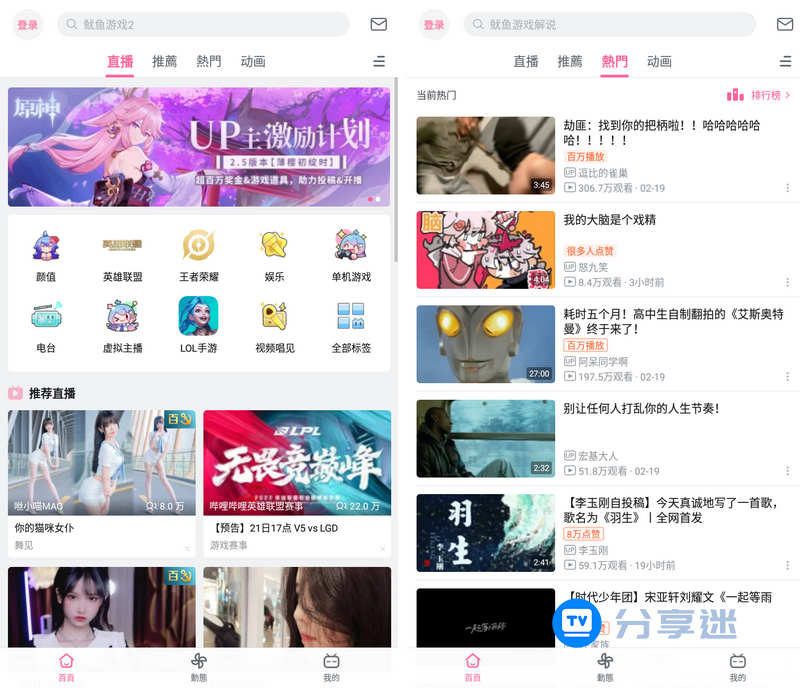Tap the 登录 login button
800x688 pixels.
[27, 24]
